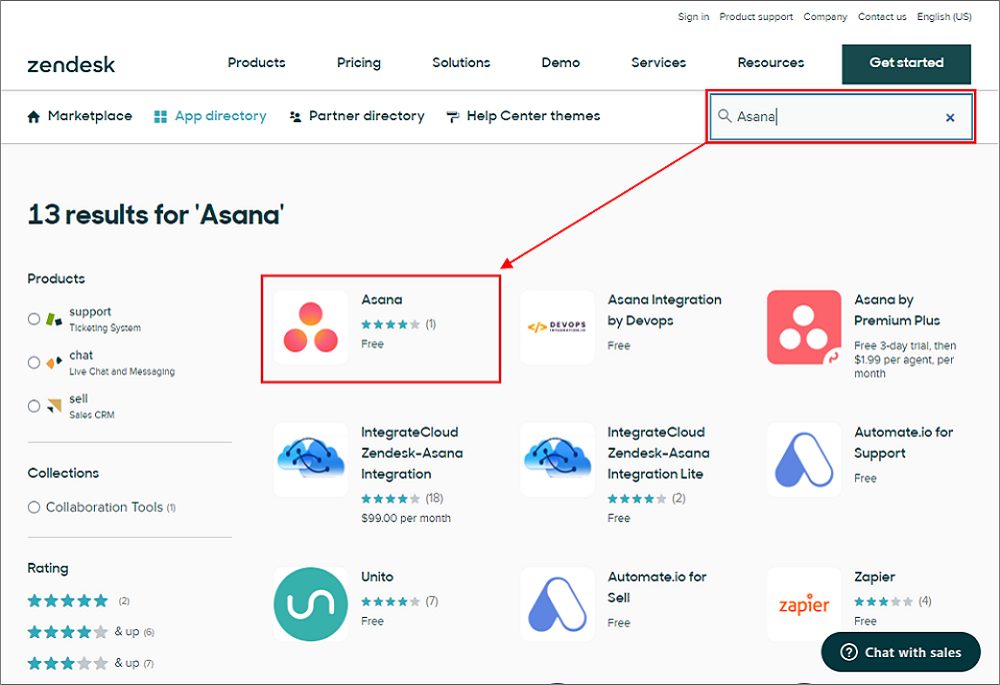Click the Asana star rating
1000x685 pixels.
[x=390, y=325]
